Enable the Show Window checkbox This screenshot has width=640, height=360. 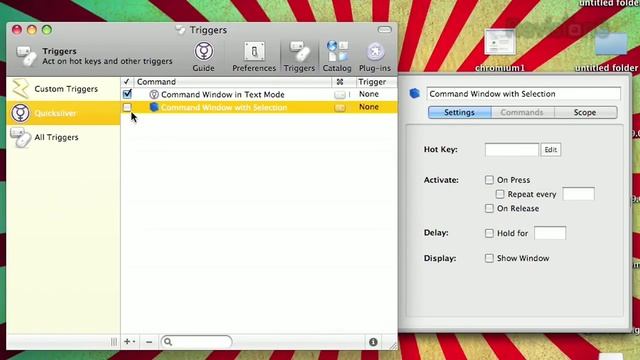[x=489, y=258]
